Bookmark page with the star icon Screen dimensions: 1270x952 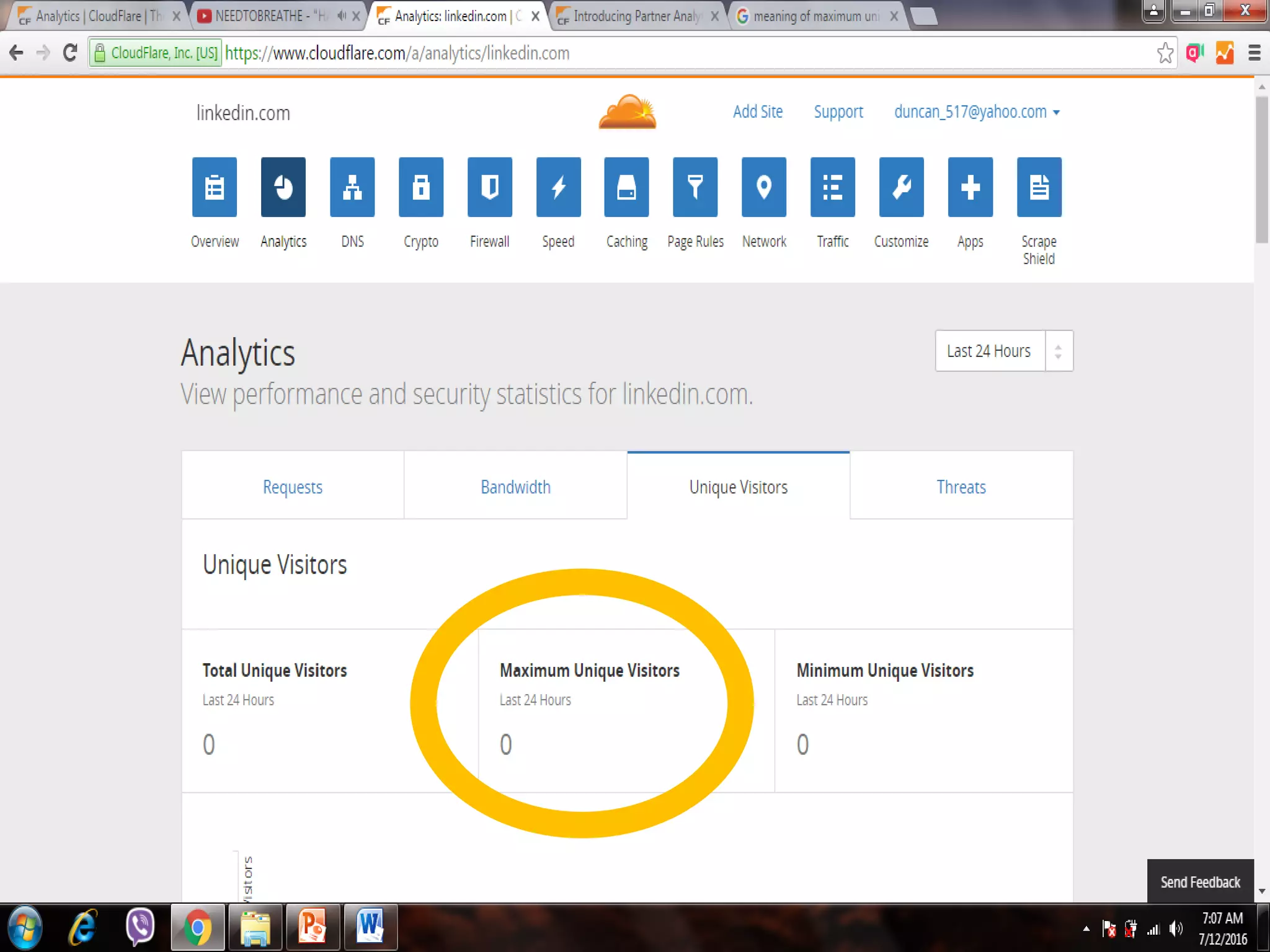pos(1165,53)
